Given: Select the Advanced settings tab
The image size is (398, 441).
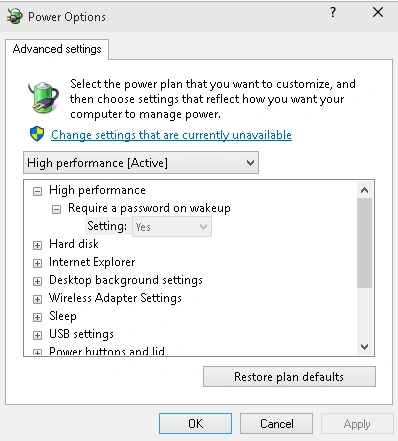Looking at the screenshot, I should 57,49.
